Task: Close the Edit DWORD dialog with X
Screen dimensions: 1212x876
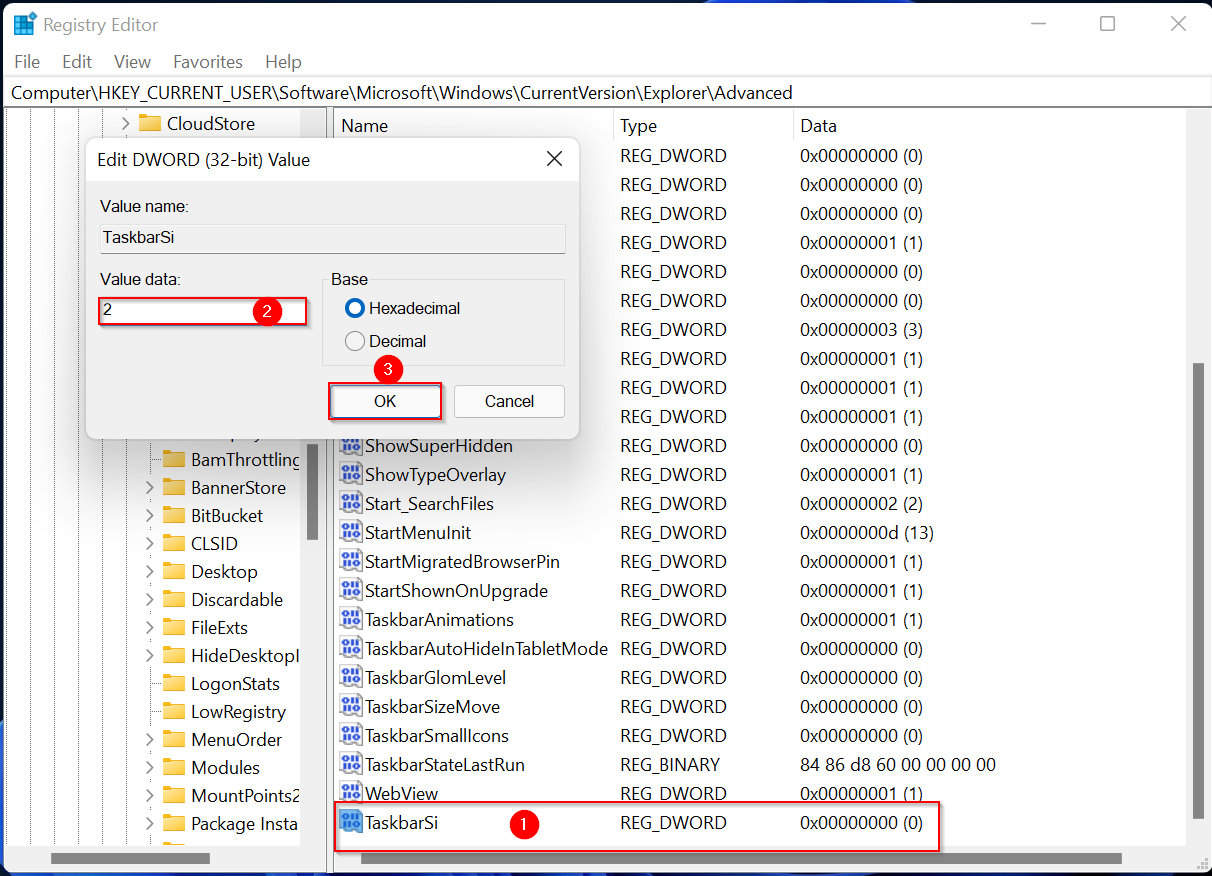Action: coord(554,159)
